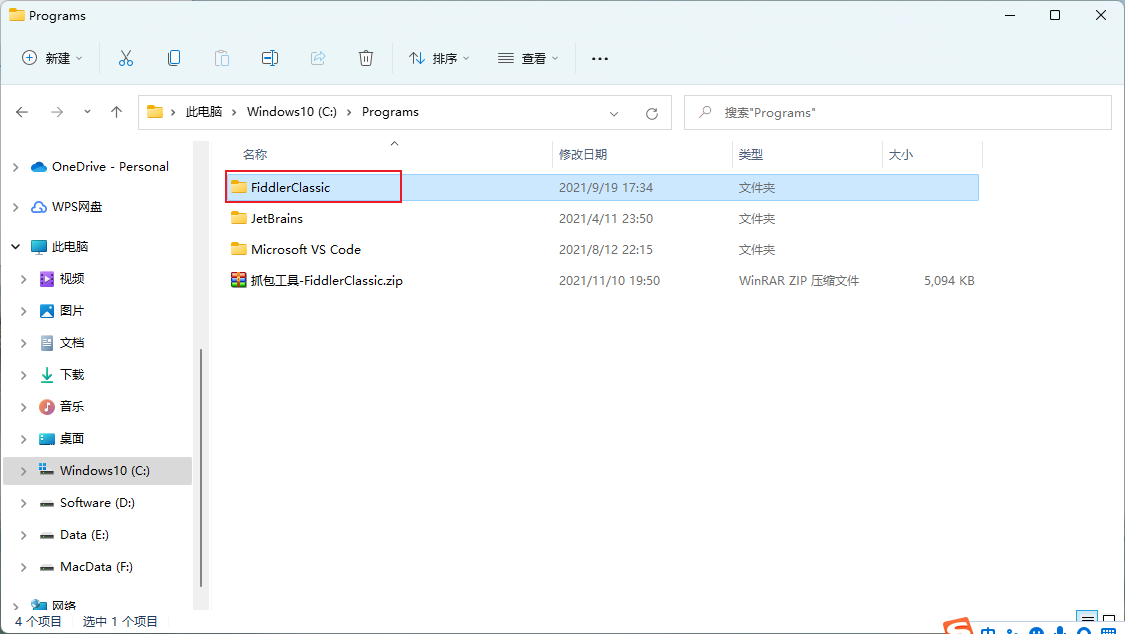Open the 新建 dropdown menu

[x=53, y=58]
